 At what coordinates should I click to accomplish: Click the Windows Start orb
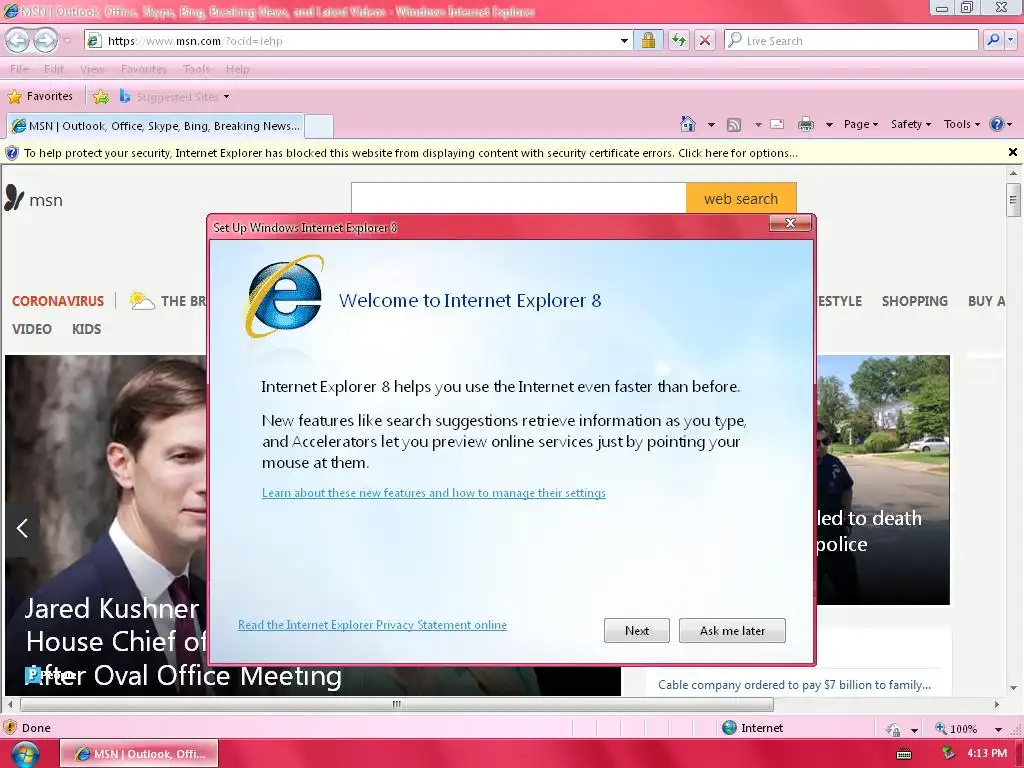tap(24, 754)
